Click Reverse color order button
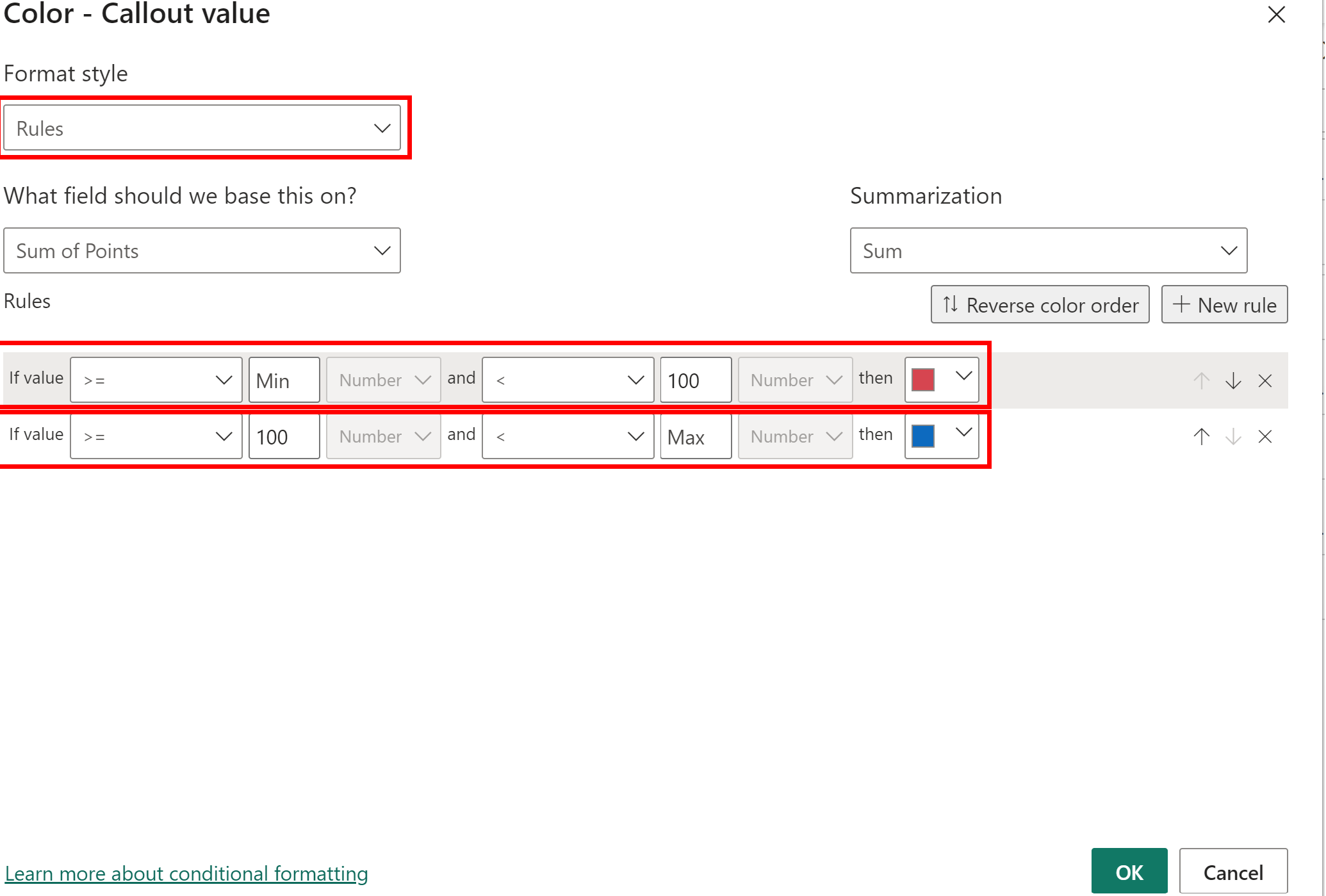The image size is (1326, 896). click(1040, 305)
